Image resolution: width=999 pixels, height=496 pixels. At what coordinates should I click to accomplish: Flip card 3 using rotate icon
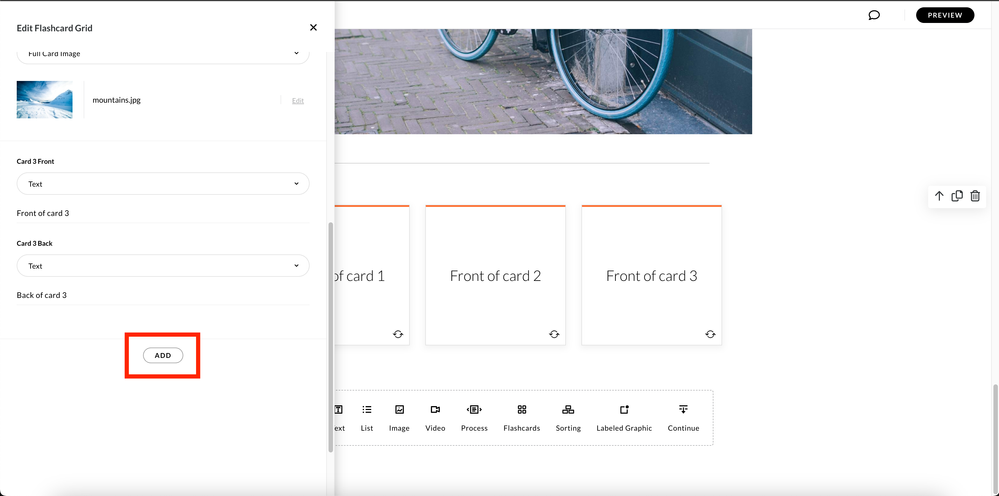(x=710, y=334)
